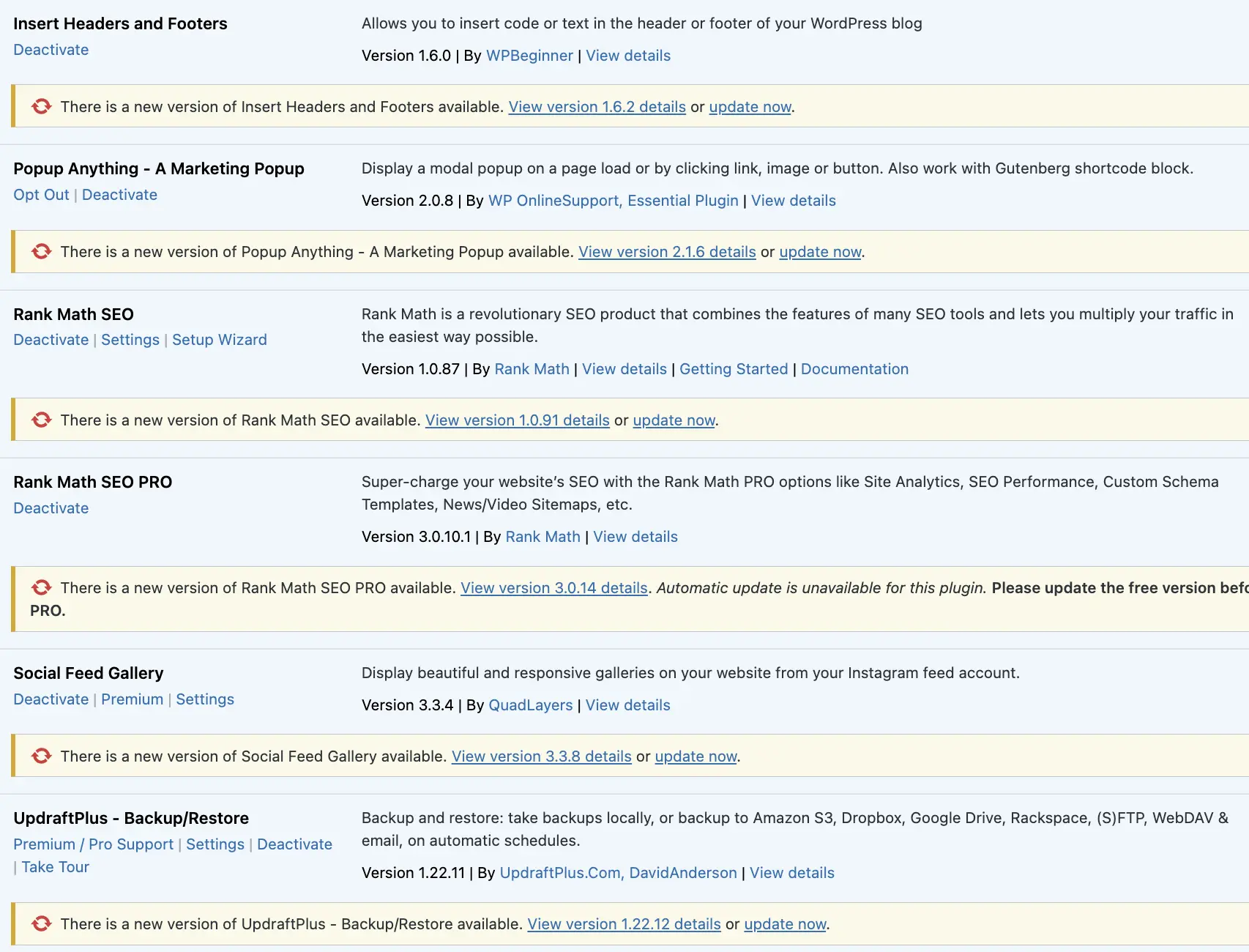View version 3.0.14 details for Rank Math PRO
Image resolution: width=1249 pixels, height=952 pixels.
click(553, 588)
